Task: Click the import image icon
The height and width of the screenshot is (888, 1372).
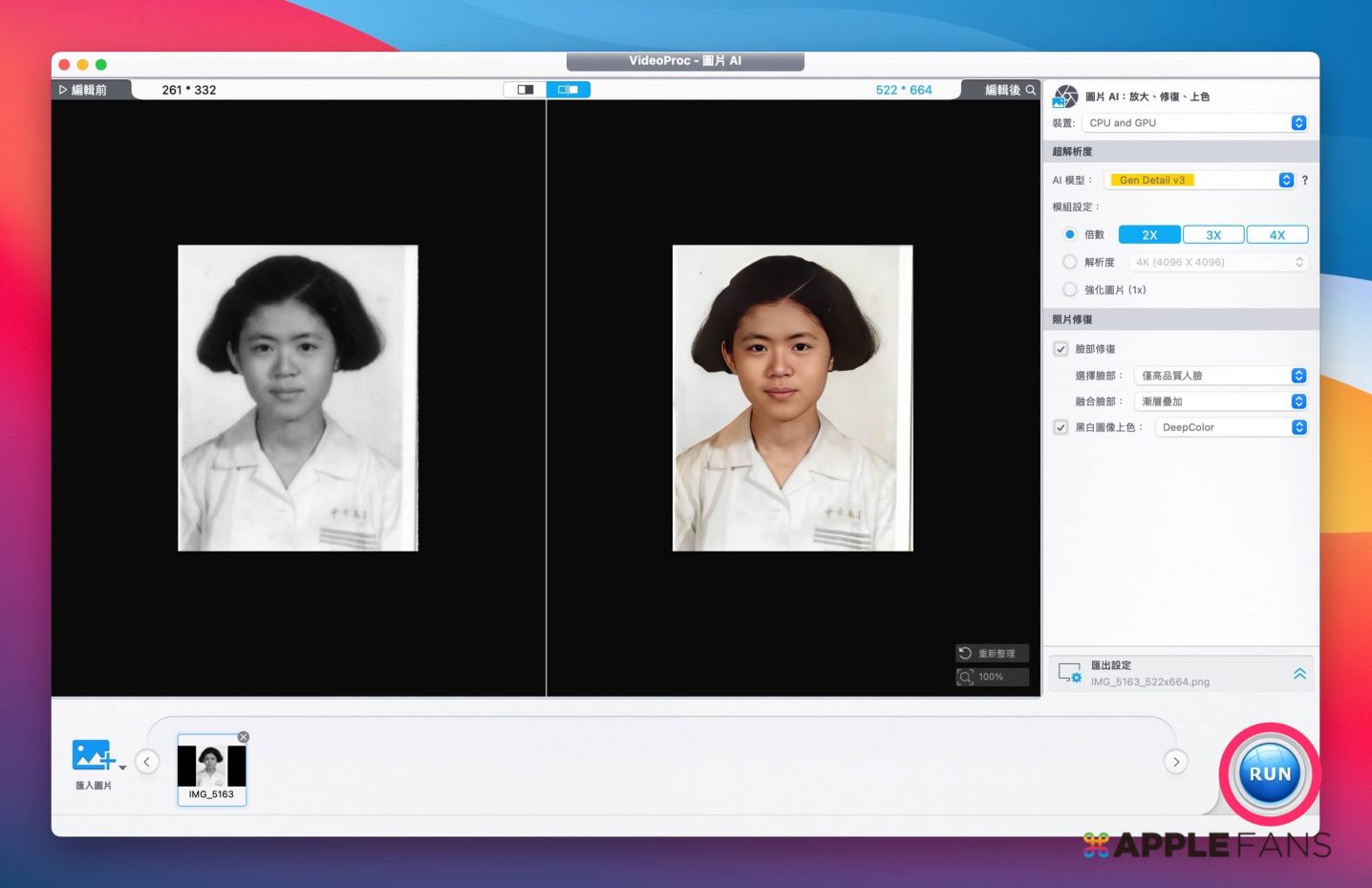Action: (93, 755)
